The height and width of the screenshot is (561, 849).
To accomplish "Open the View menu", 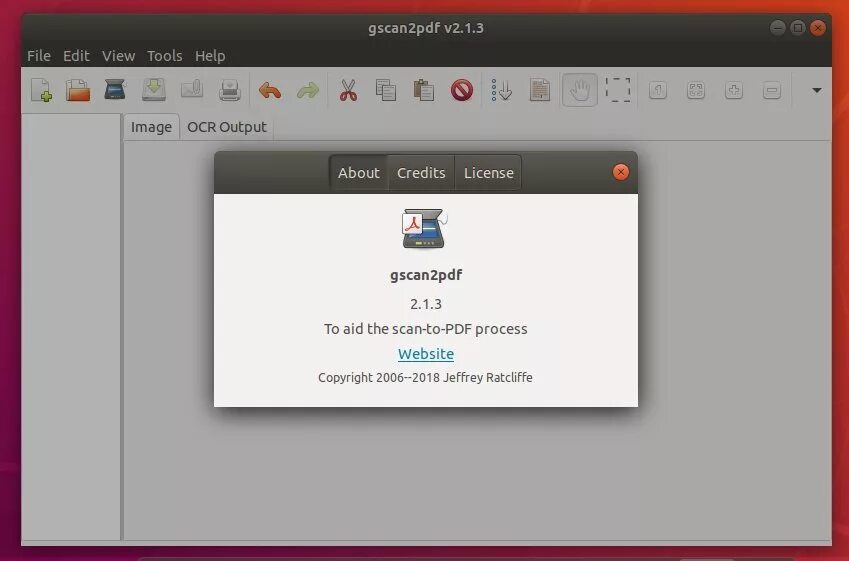I will click(119, 56).
